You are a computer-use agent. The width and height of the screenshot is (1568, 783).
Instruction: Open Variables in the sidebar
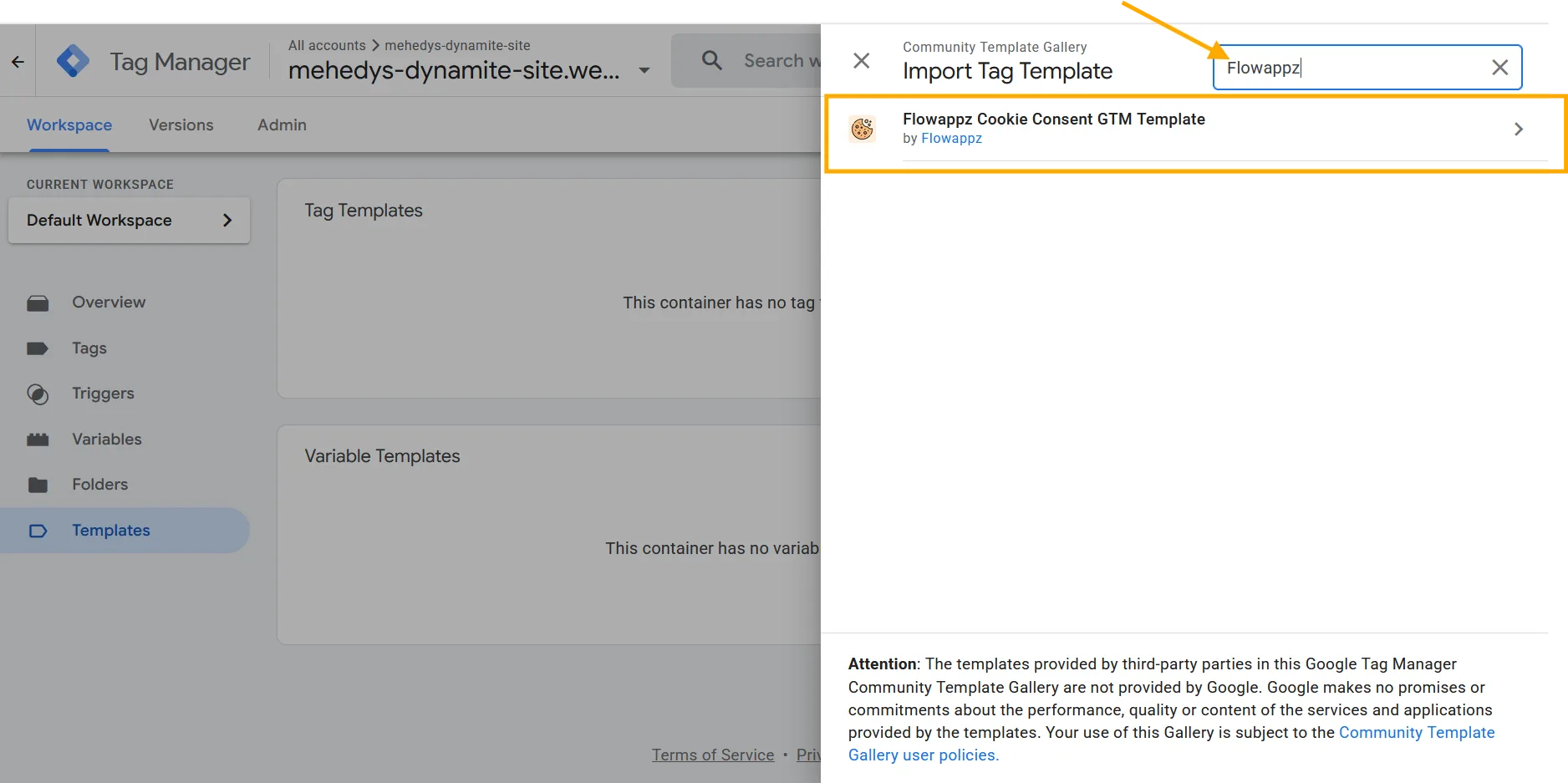(x=107, y=440)
